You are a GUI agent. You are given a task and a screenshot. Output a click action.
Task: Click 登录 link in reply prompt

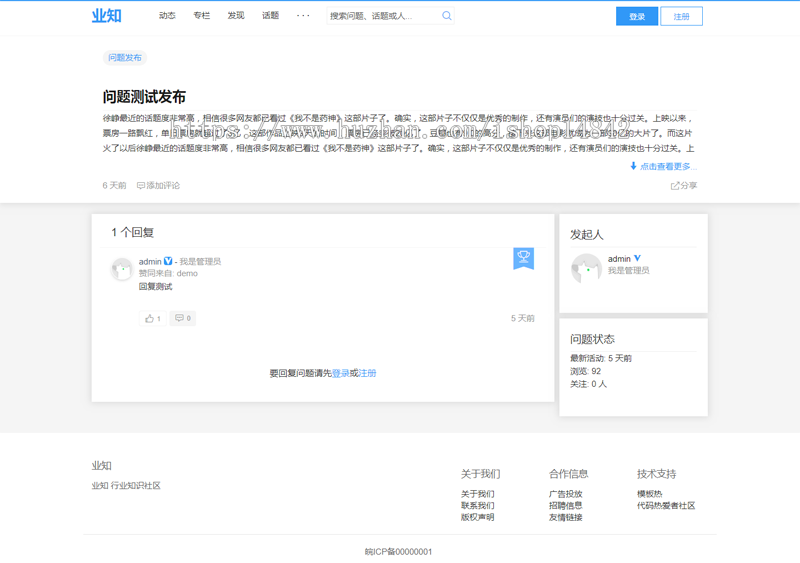pyautogui.click(x=340, y=373)
